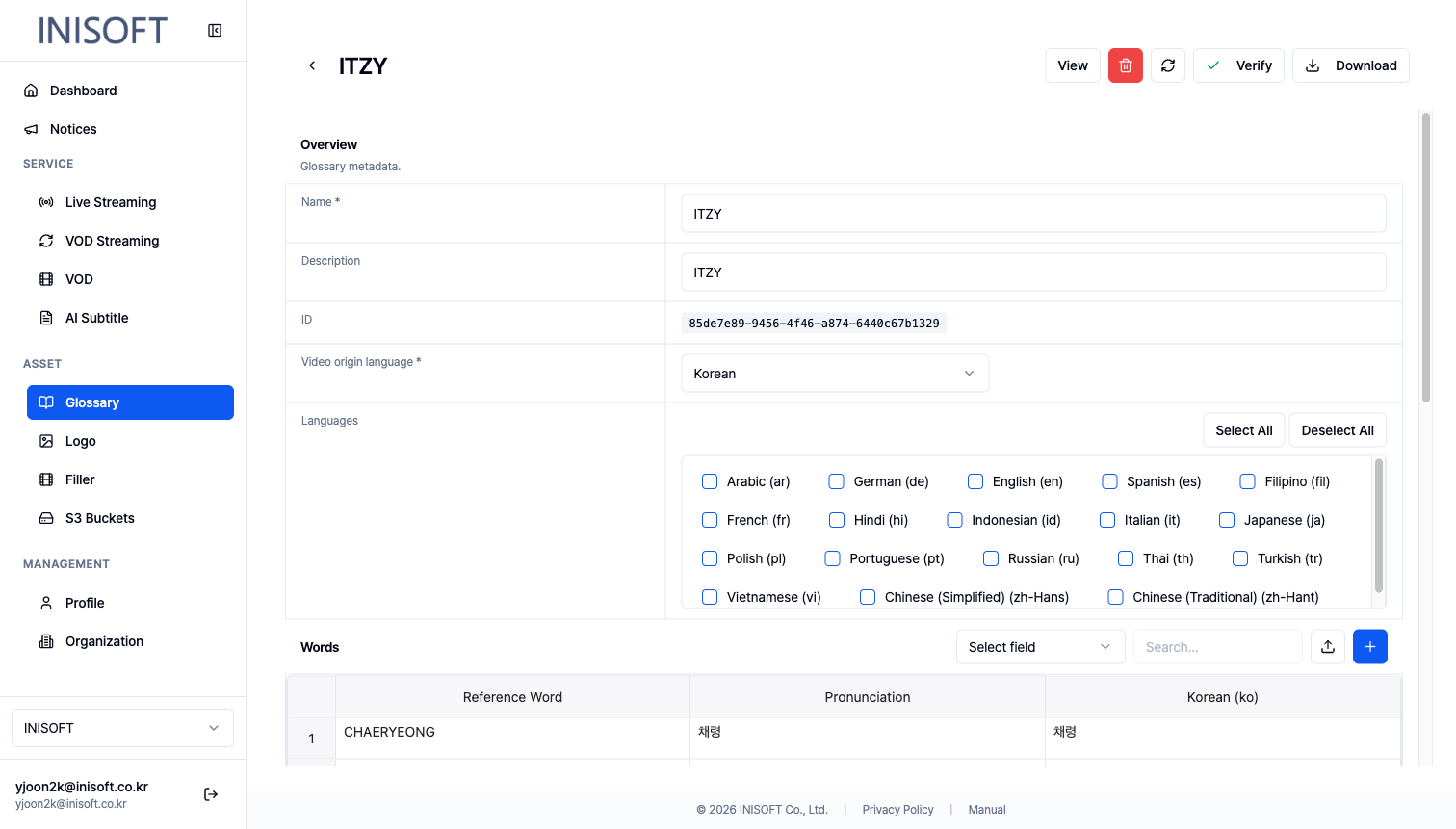
Task: Click the main page vertical scrollbar
Action: point(1426,257)
